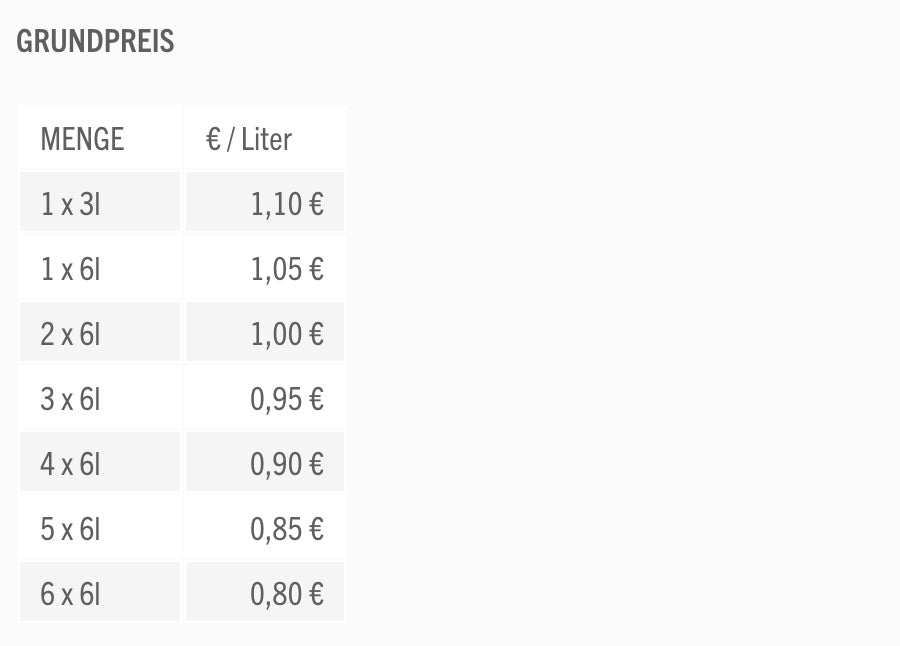Click the 1 x 6l quantity cell
This screenshot has height=646, width=900.
71,269
